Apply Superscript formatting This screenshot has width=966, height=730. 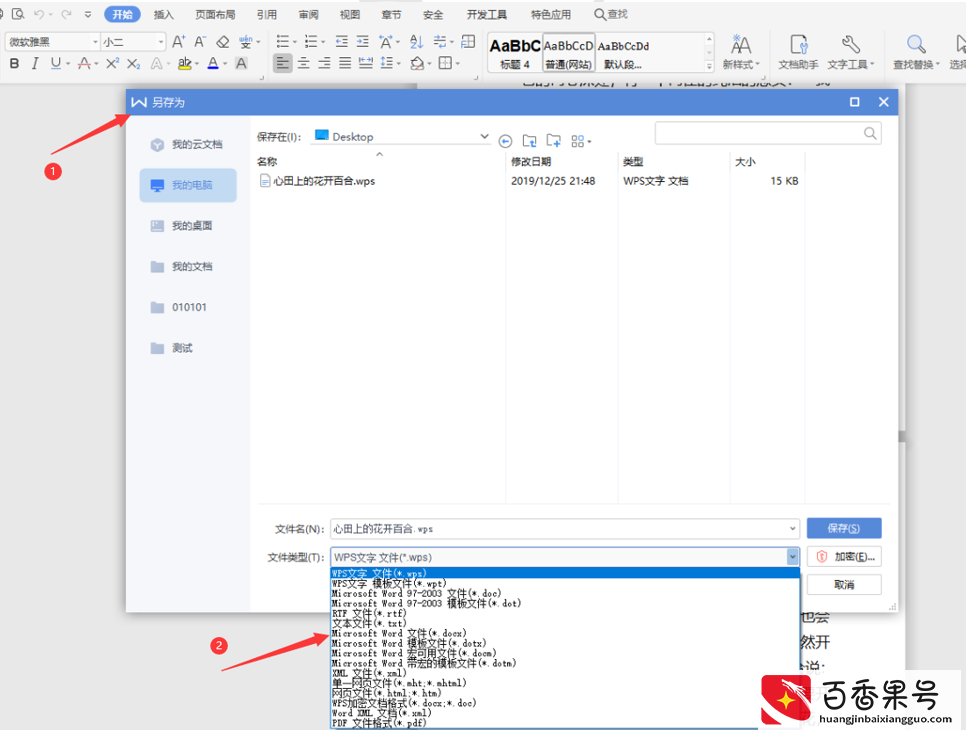click(x=112, y=63)
